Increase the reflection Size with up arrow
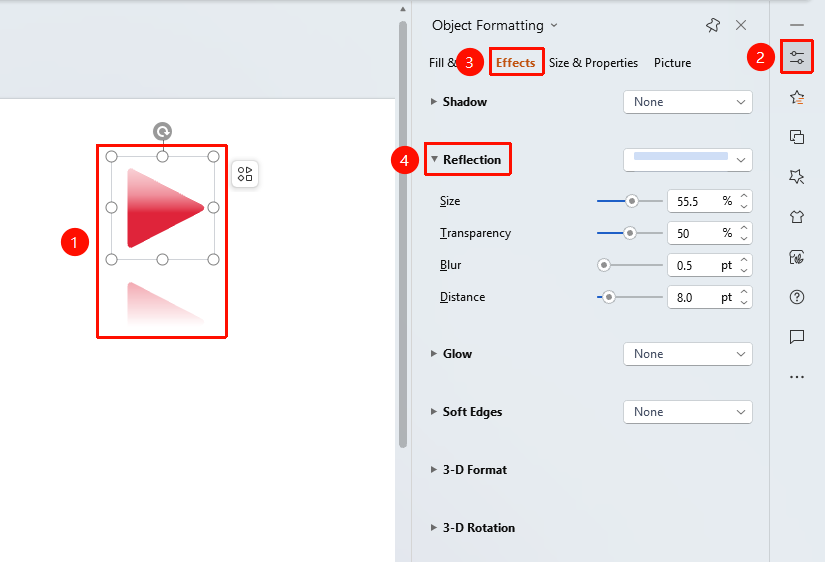The height and width of the screenshot is (562, 825). (744, 196)
